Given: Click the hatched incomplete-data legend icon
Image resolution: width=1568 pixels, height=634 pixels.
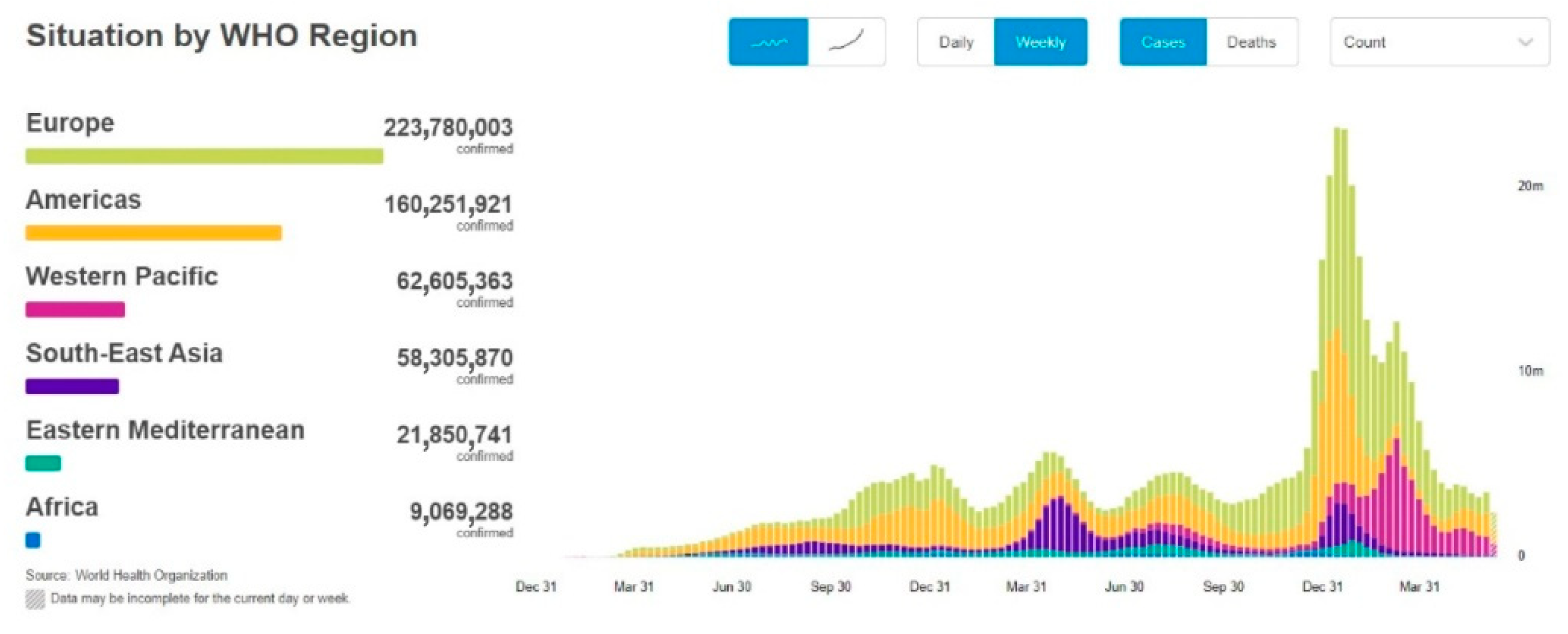Looking at the screenshot, I should [35, 599].
